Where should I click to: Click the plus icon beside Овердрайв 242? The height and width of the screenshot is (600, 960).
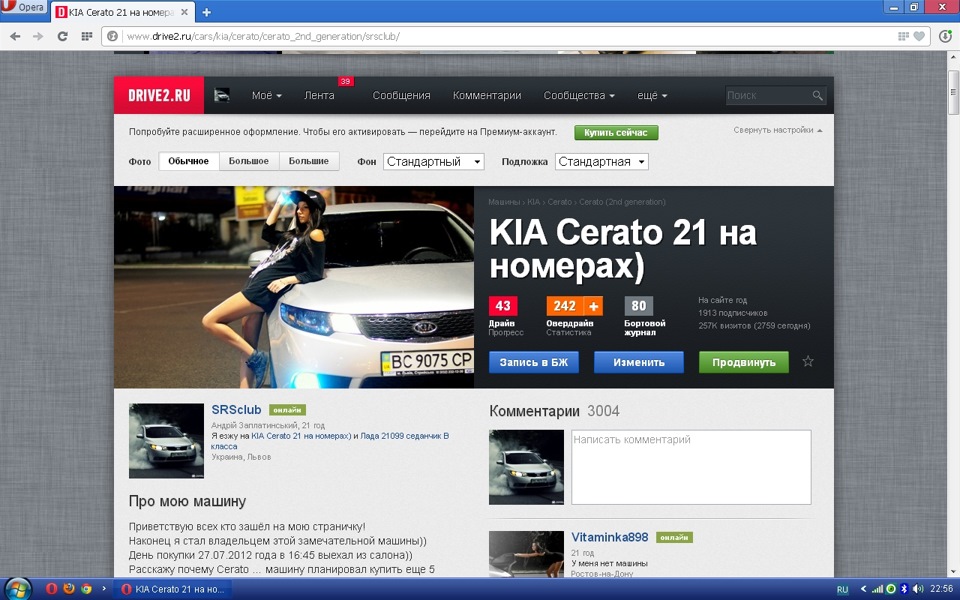click(x=594, y=306)
